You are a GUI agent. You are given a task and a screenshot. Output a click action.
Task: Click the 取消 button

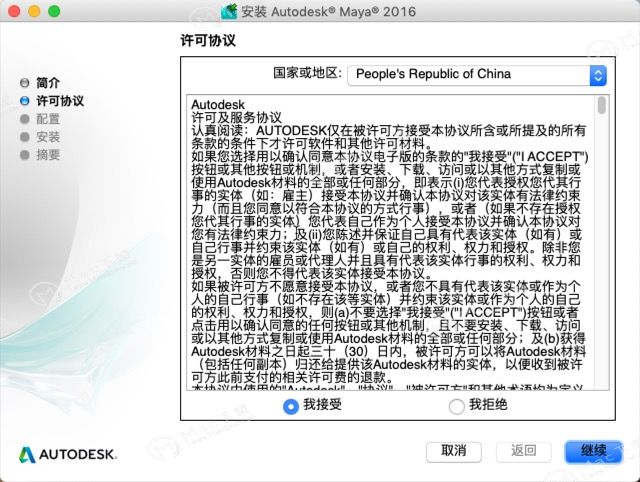point(454,452)
